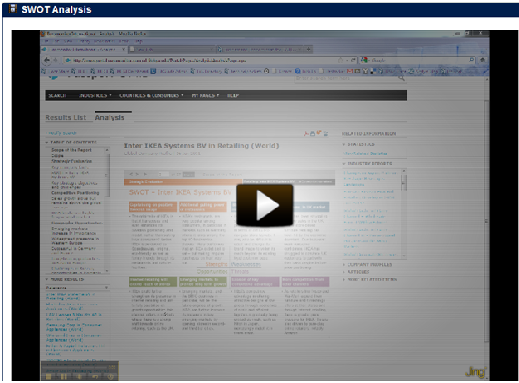Collapse the Industry Reports section
The width and height of the screenshot is (519, 383).
pos(367,164)
